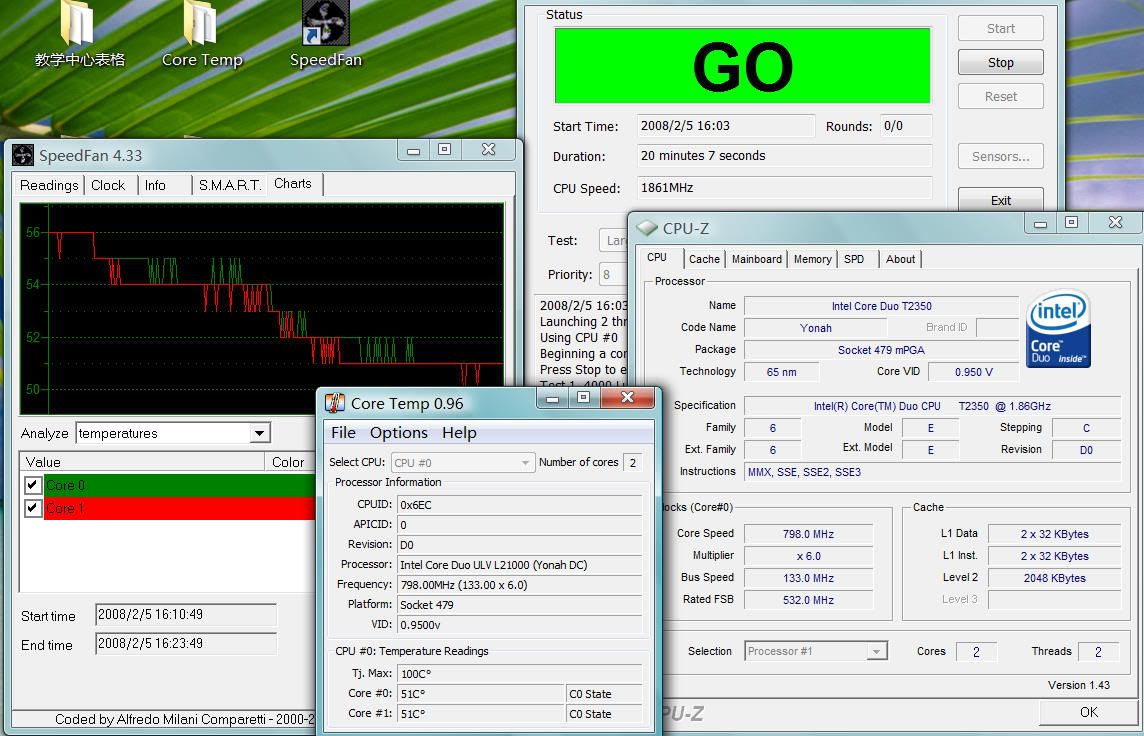Click the Core Temp thermometer title icon

[335, 403]
